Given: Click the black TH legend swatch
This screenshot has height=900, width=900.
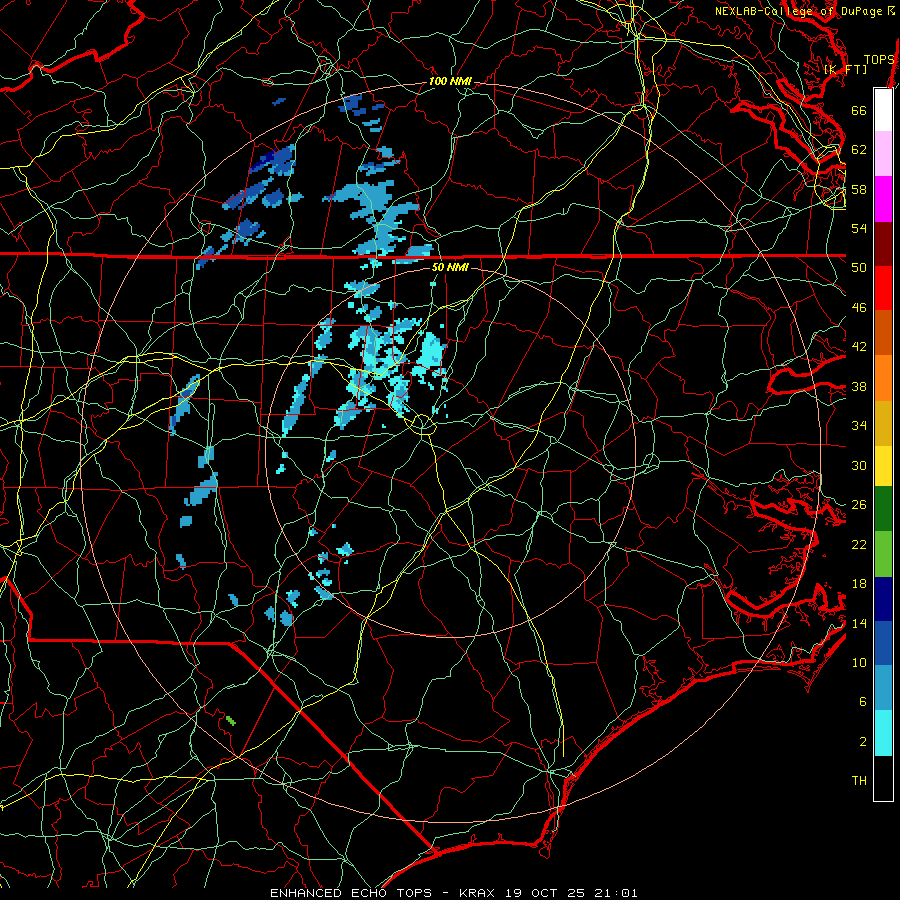Looking at the screenshot, I should 883,778.
